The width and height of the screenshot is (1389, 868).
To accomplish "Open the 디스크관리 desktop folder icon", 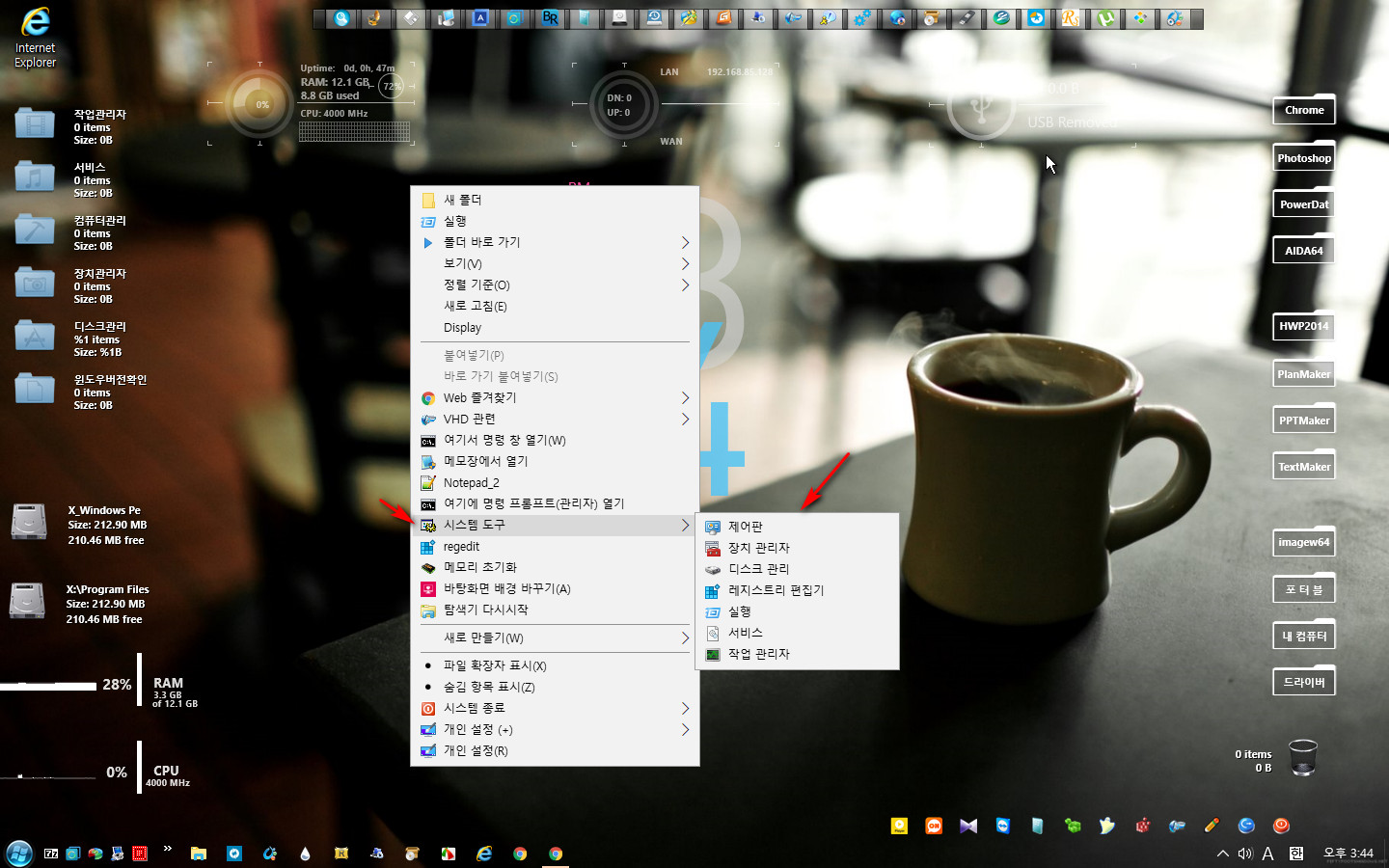I will (x=35, y=337).
